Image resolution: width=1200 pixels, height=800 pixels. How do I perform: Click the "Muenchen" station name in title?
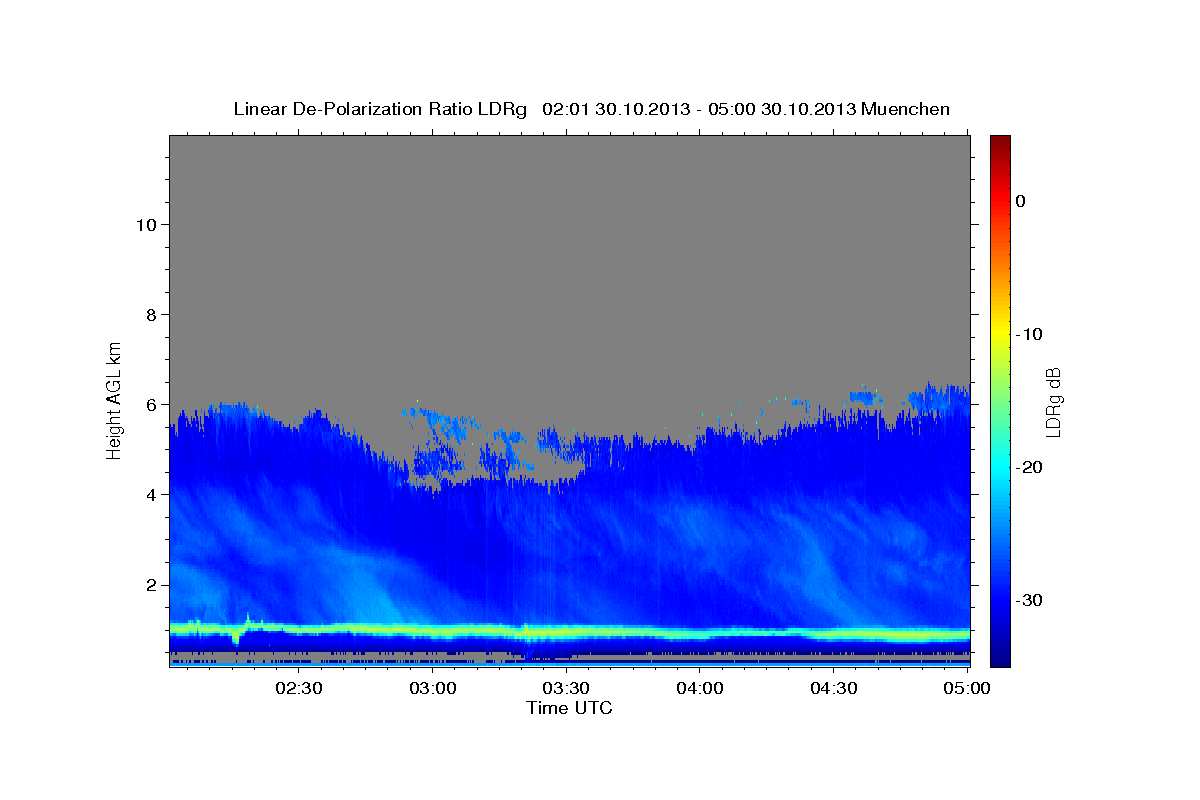pos(906,109)
